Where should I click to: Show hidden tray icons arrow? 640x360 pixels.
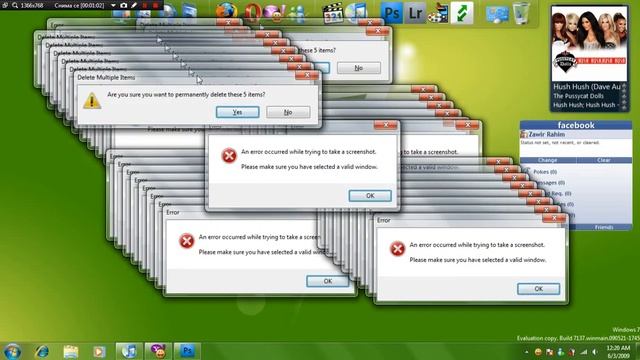pos(526,352)
